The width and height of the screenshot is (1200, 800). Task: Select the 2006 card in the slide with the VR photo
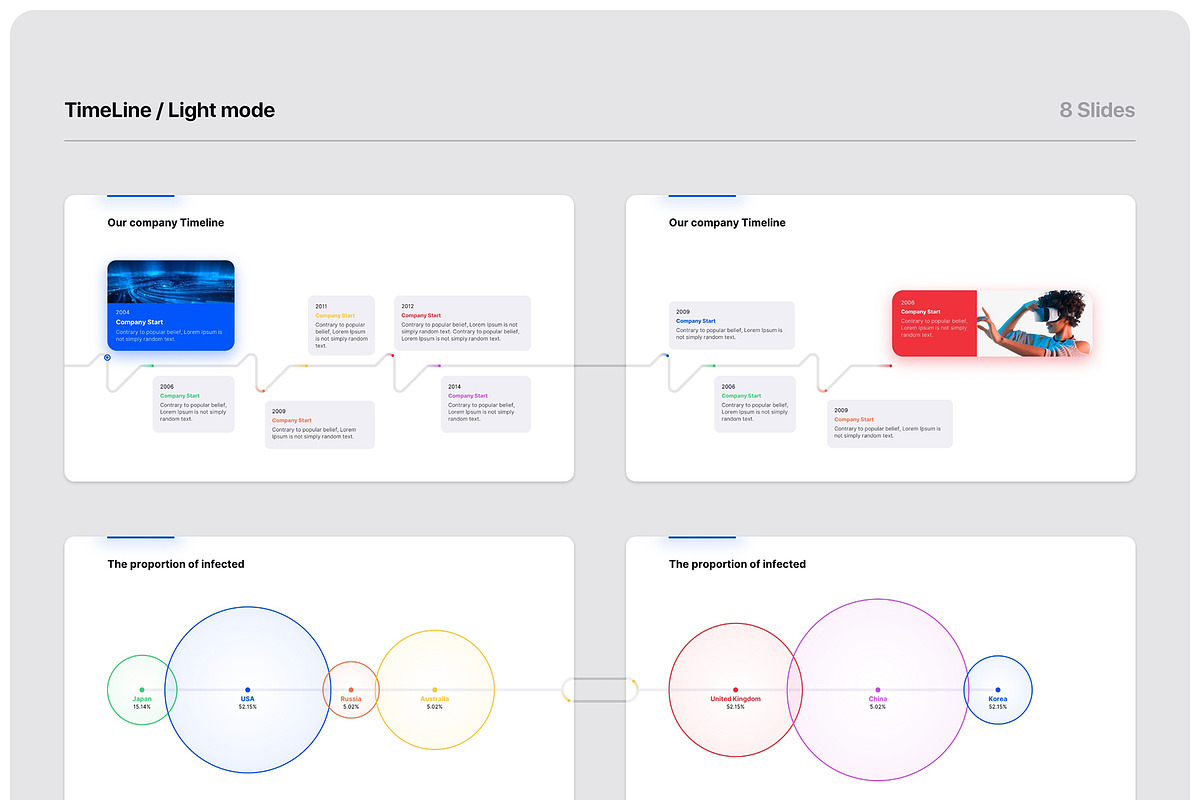[755, 404]
